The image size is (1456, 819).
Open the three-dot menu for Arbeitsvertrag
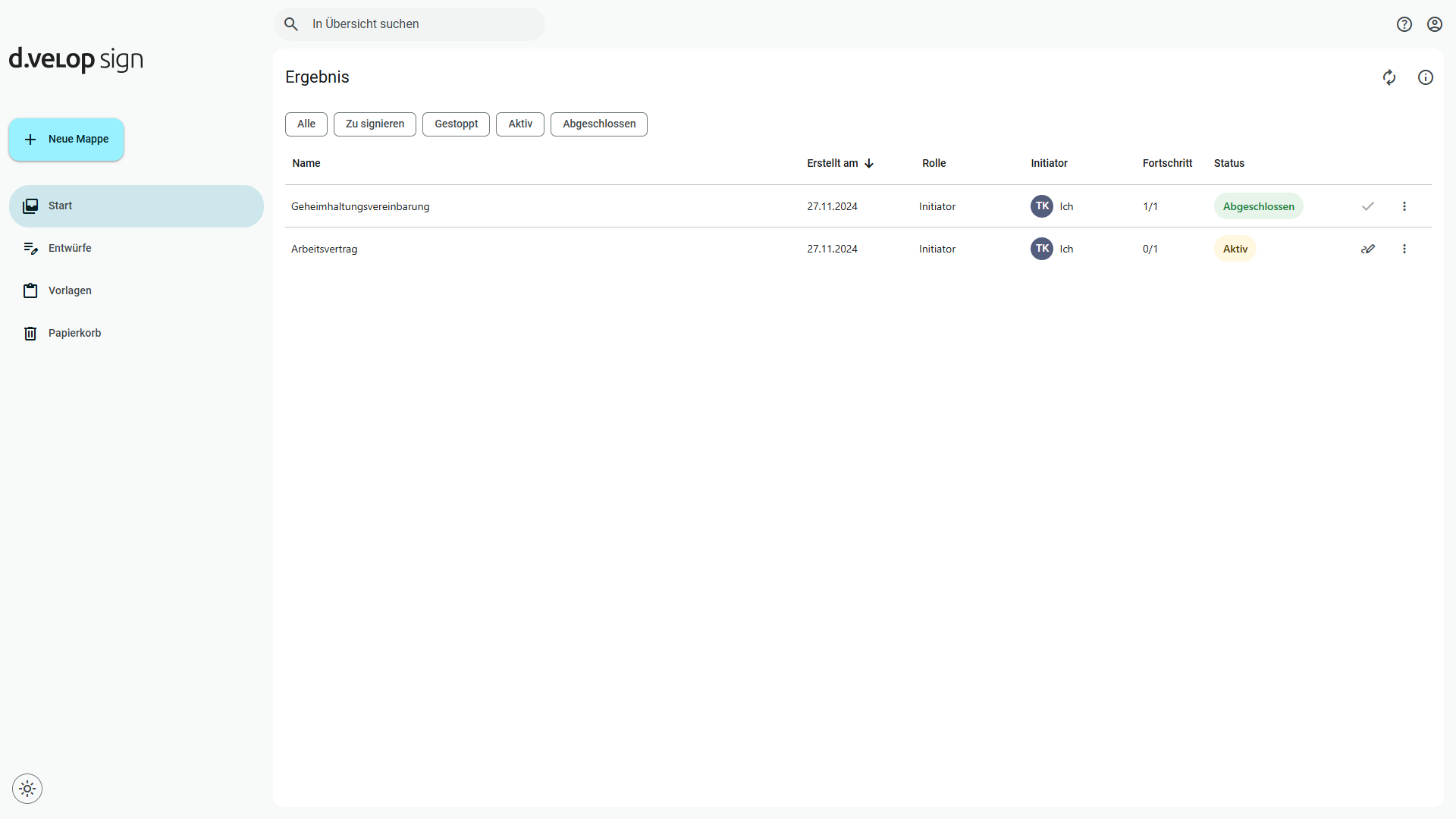pos(1404,248)
